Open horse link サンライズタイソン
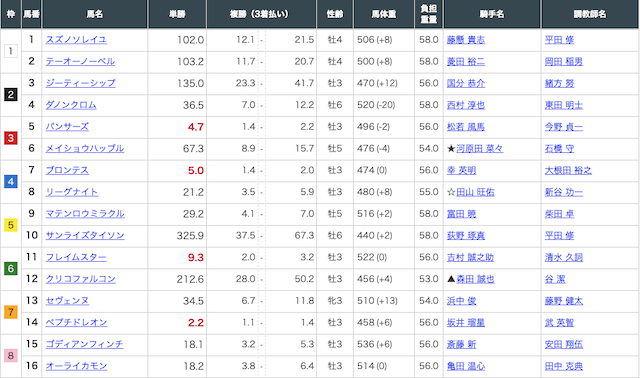The image size is (640, 378). (85, 235)
